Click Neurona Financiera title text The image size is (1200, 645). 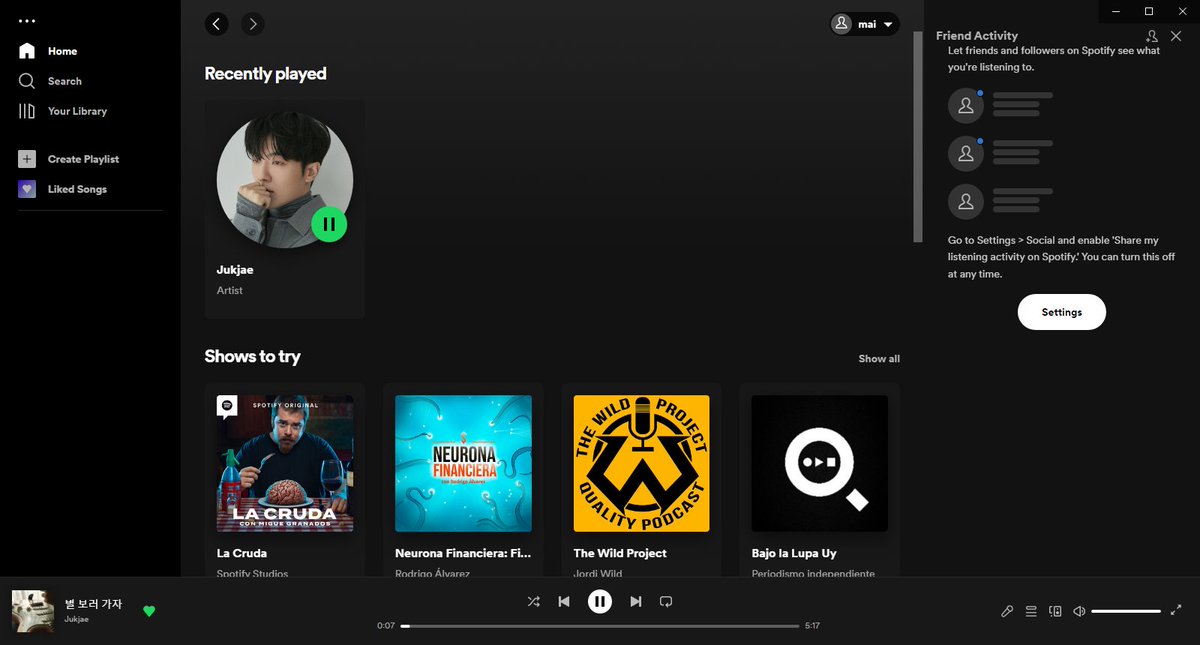(x=463, y=553)
